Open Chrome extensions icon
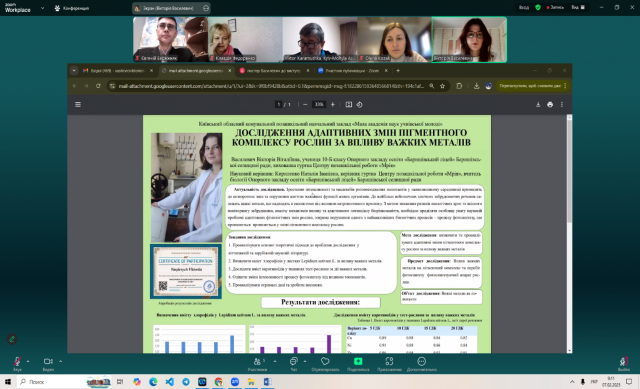 point(459,86)
